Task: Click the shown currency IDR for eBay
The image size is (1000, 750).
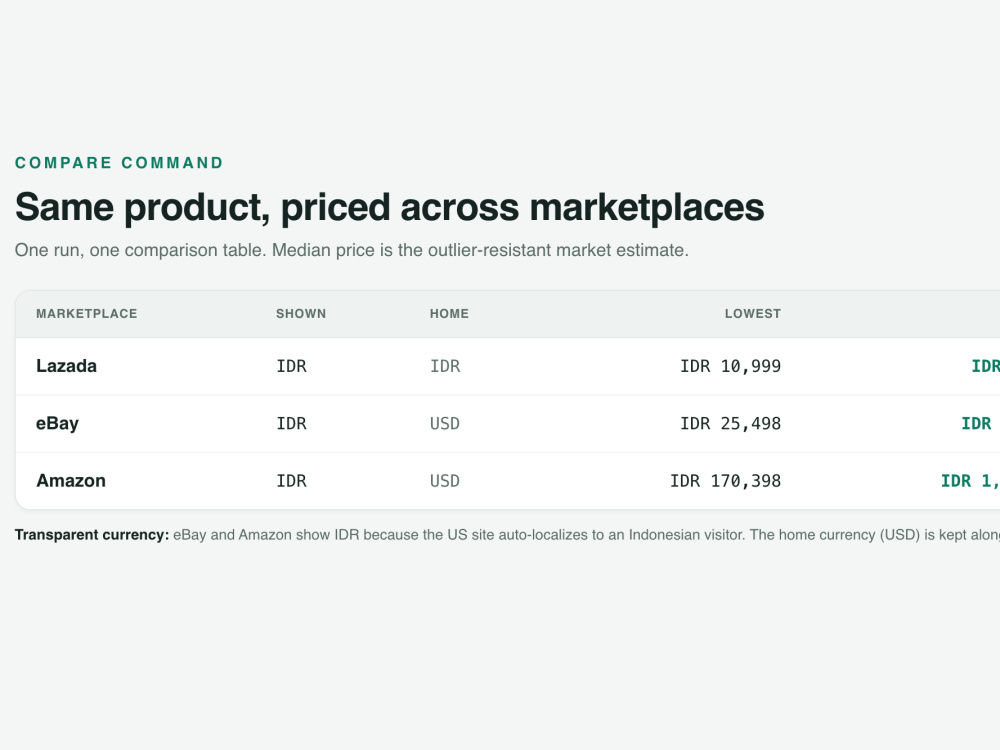Action: (291, 423)
